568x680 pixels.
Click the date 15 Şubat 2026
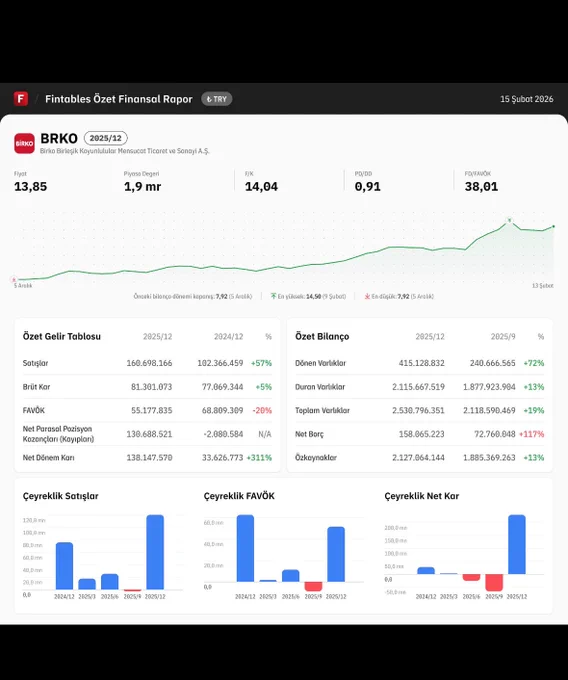click(526, 99)
